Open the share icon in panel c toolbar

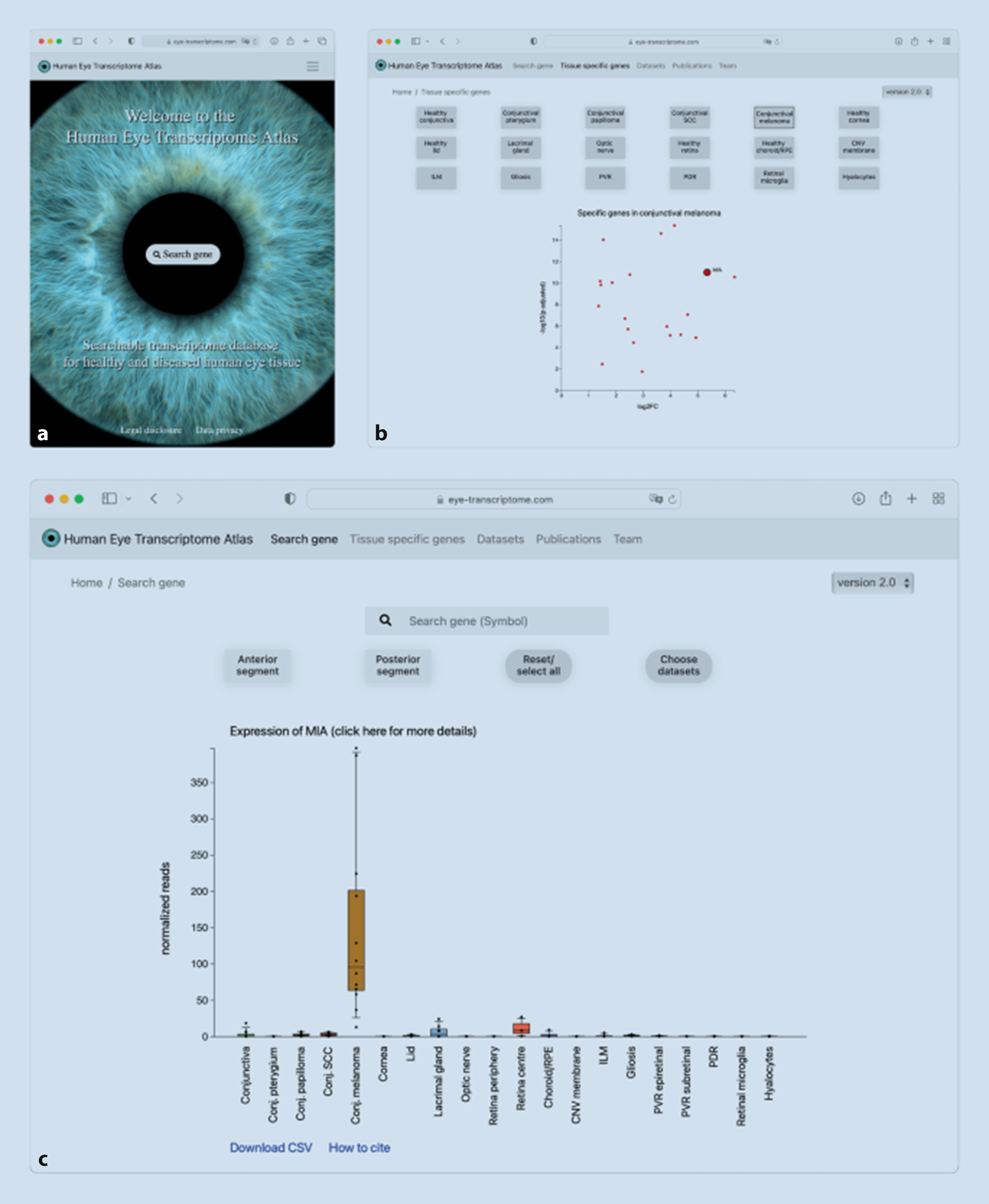886,498
